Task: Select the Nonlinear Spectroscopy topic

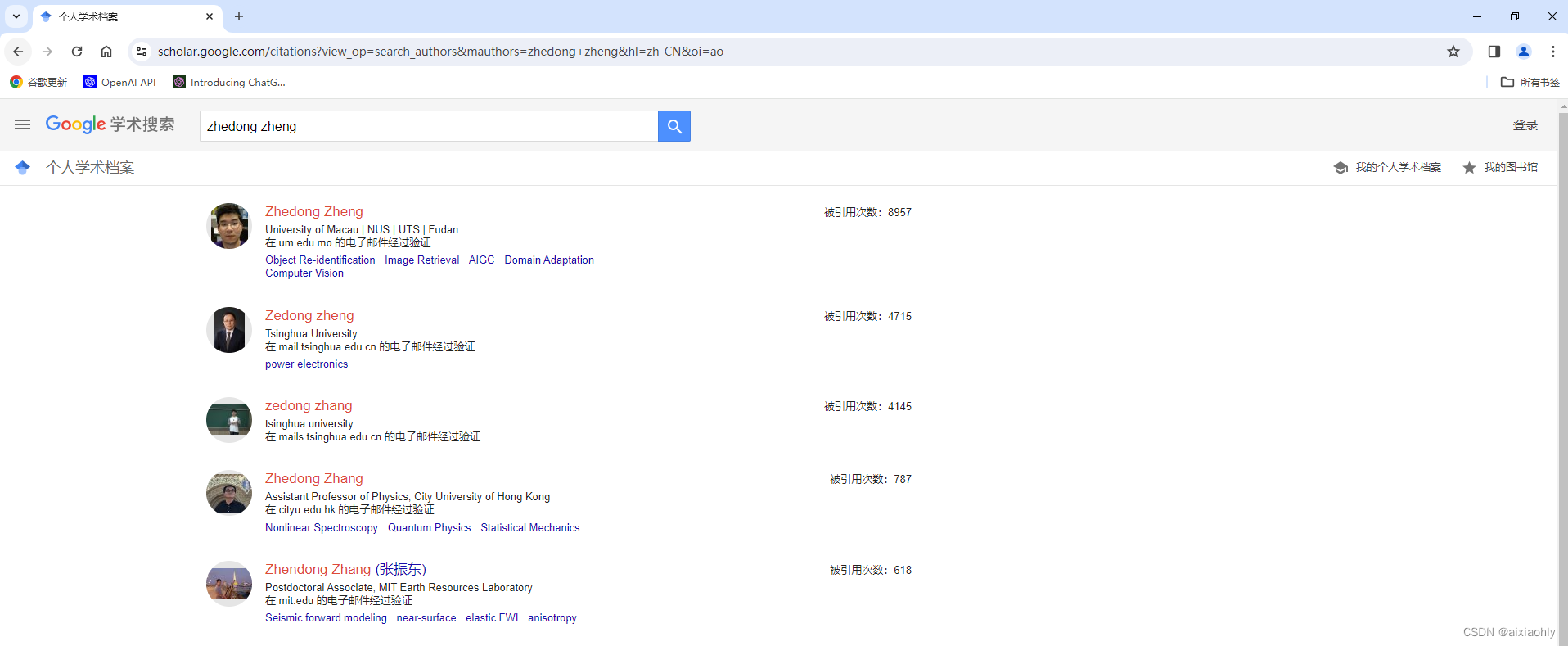Action: 322,527
